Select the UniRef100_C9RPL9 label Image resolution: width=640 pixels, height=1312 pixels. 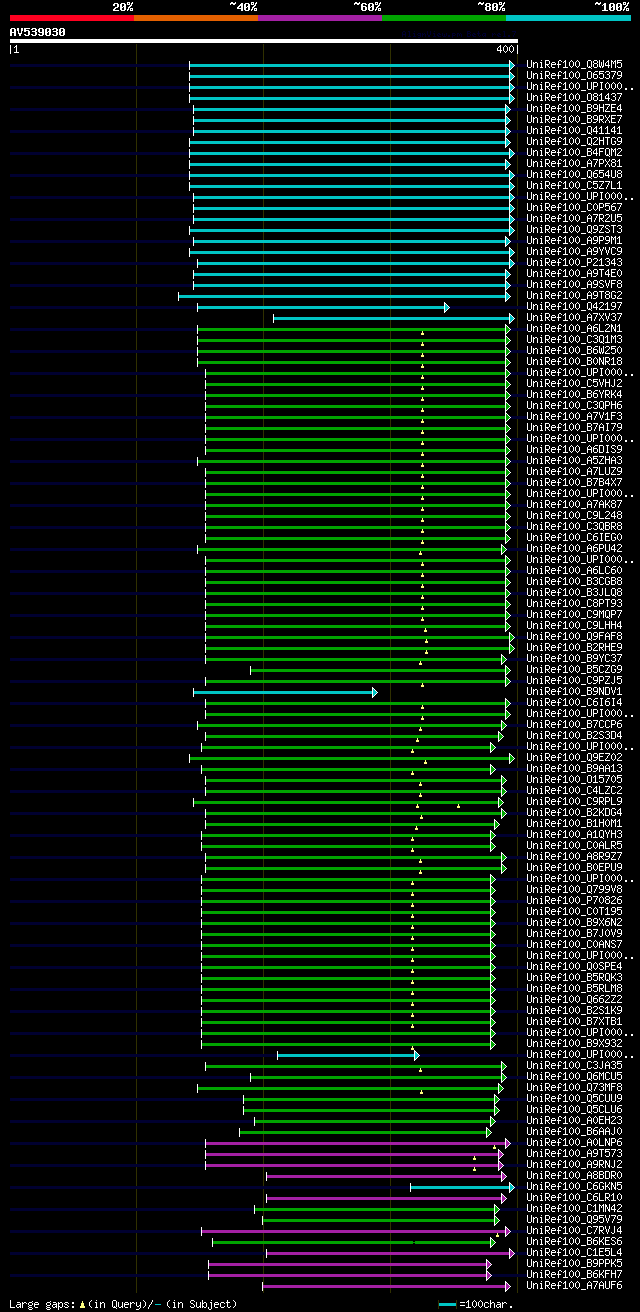(x=574, y=802)
